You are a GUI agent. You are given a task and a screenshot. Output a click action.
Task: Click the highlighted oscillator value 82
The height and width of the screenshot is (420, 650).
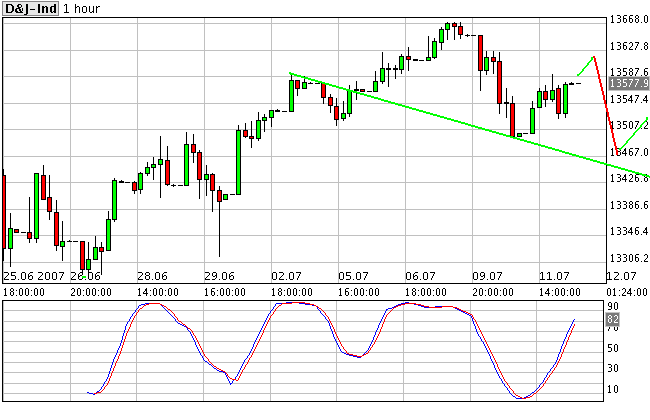pos(613,319)
